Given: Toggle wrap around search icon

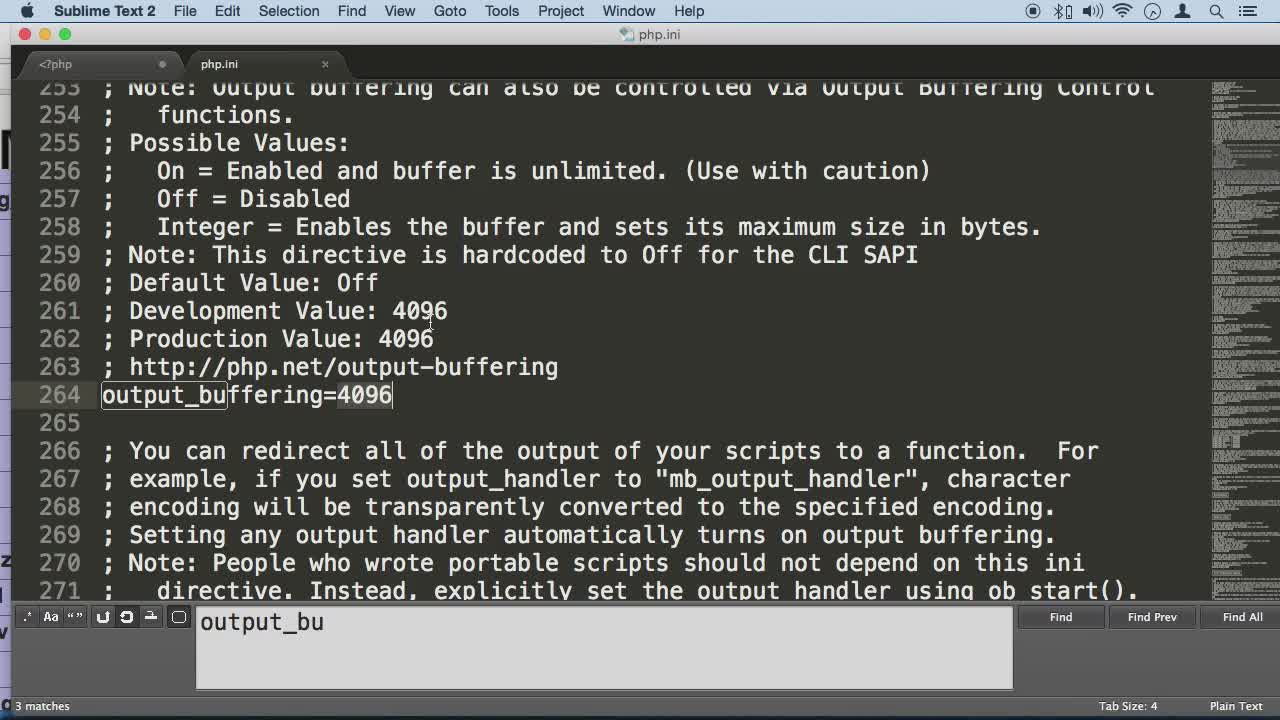Looking at the screenshot, I should coord(127,617).
